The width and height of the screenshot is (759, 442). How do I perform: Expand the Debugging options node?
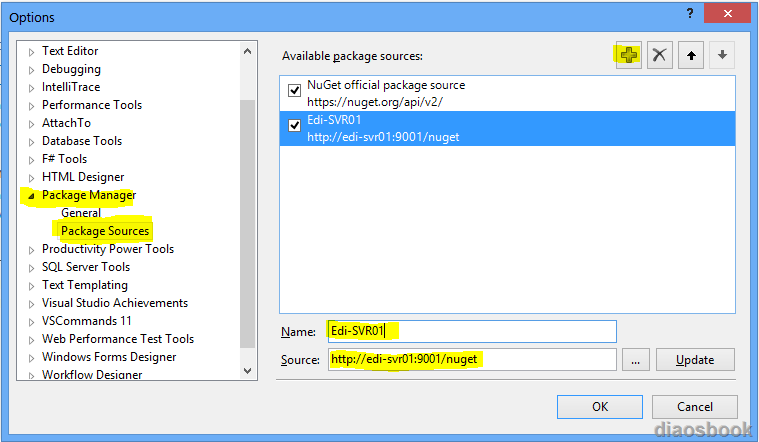[x=31, y=70]
